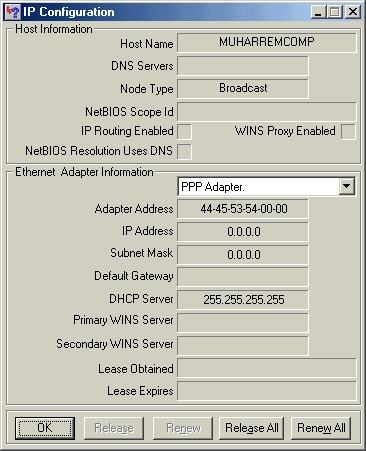Click the Adapter Address label

click(134, 209)
